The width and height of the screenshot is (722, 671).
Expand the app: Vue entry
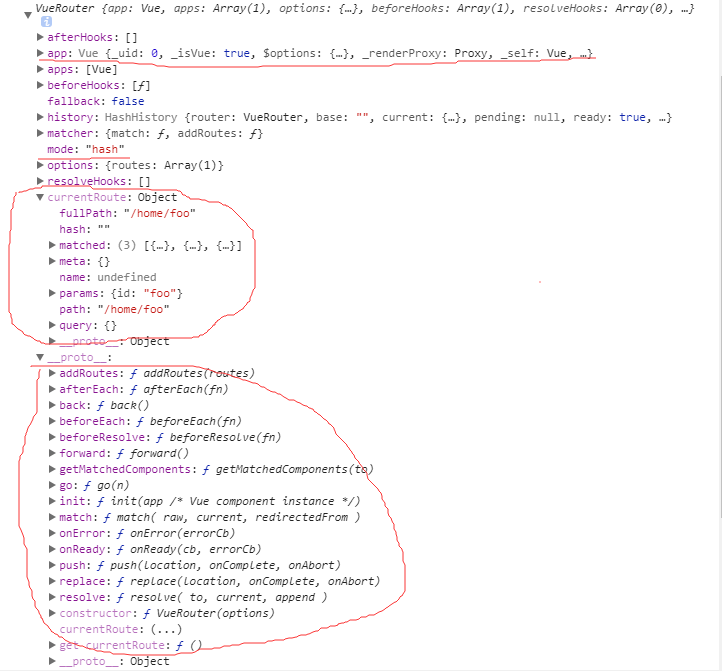[40, 53]
